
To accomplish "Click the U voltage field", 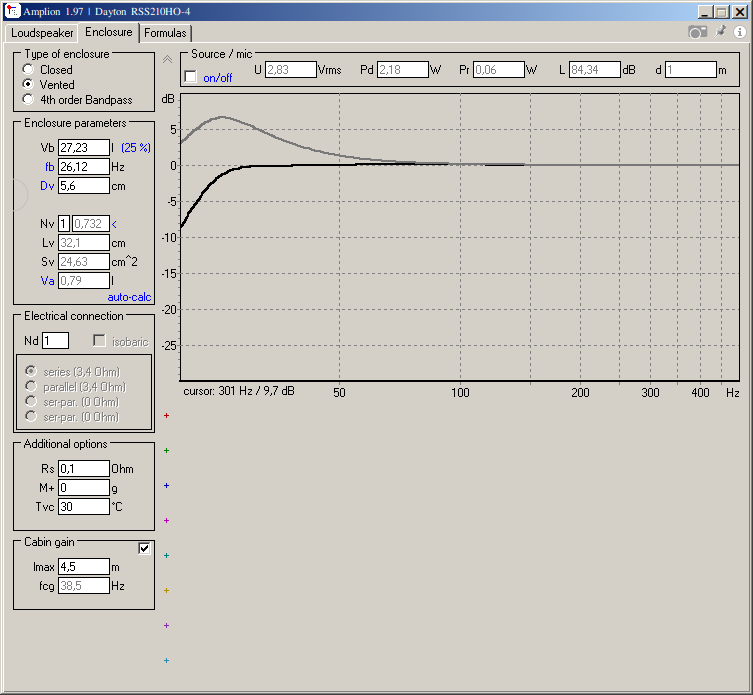I will (291, 70).
